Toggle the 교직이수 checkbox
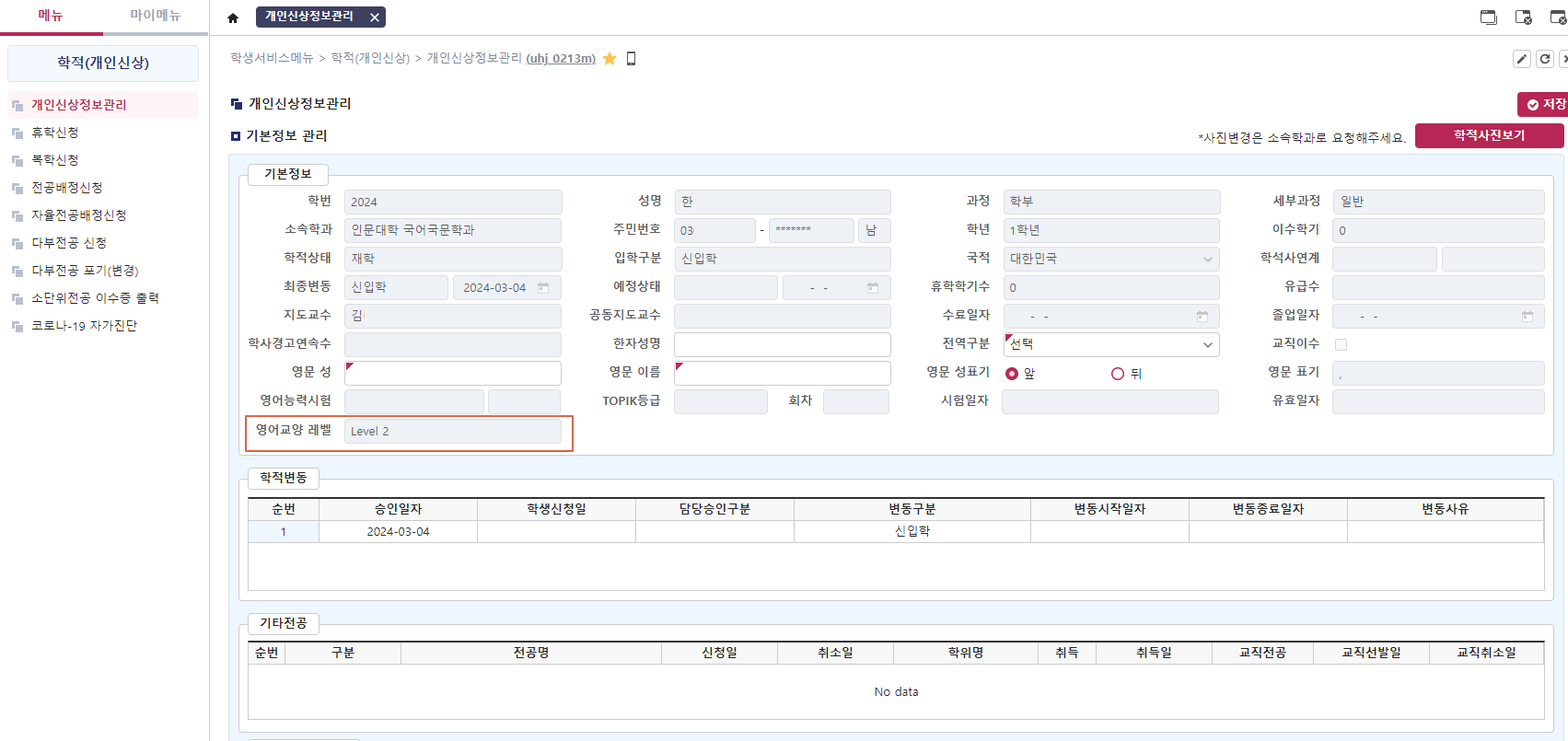The image size is (1568, 741). pos(1341,345)
